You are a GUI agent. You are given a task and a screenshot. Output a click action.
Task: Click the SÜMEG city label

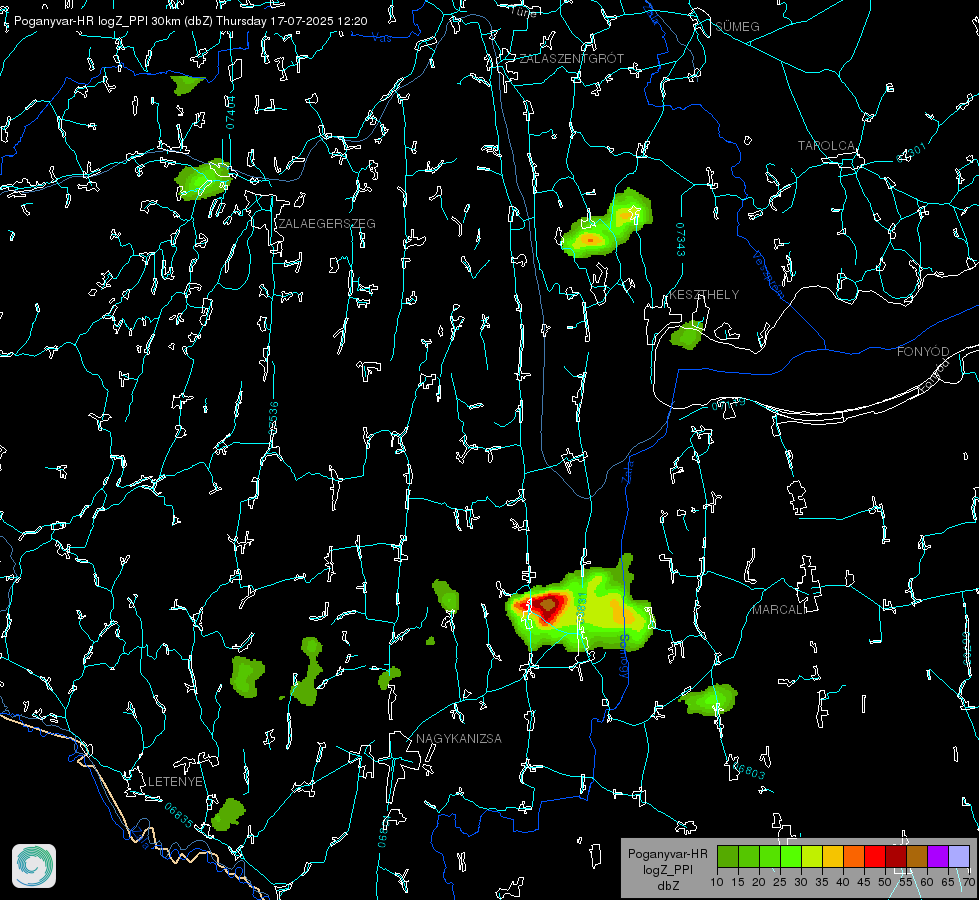737,27
